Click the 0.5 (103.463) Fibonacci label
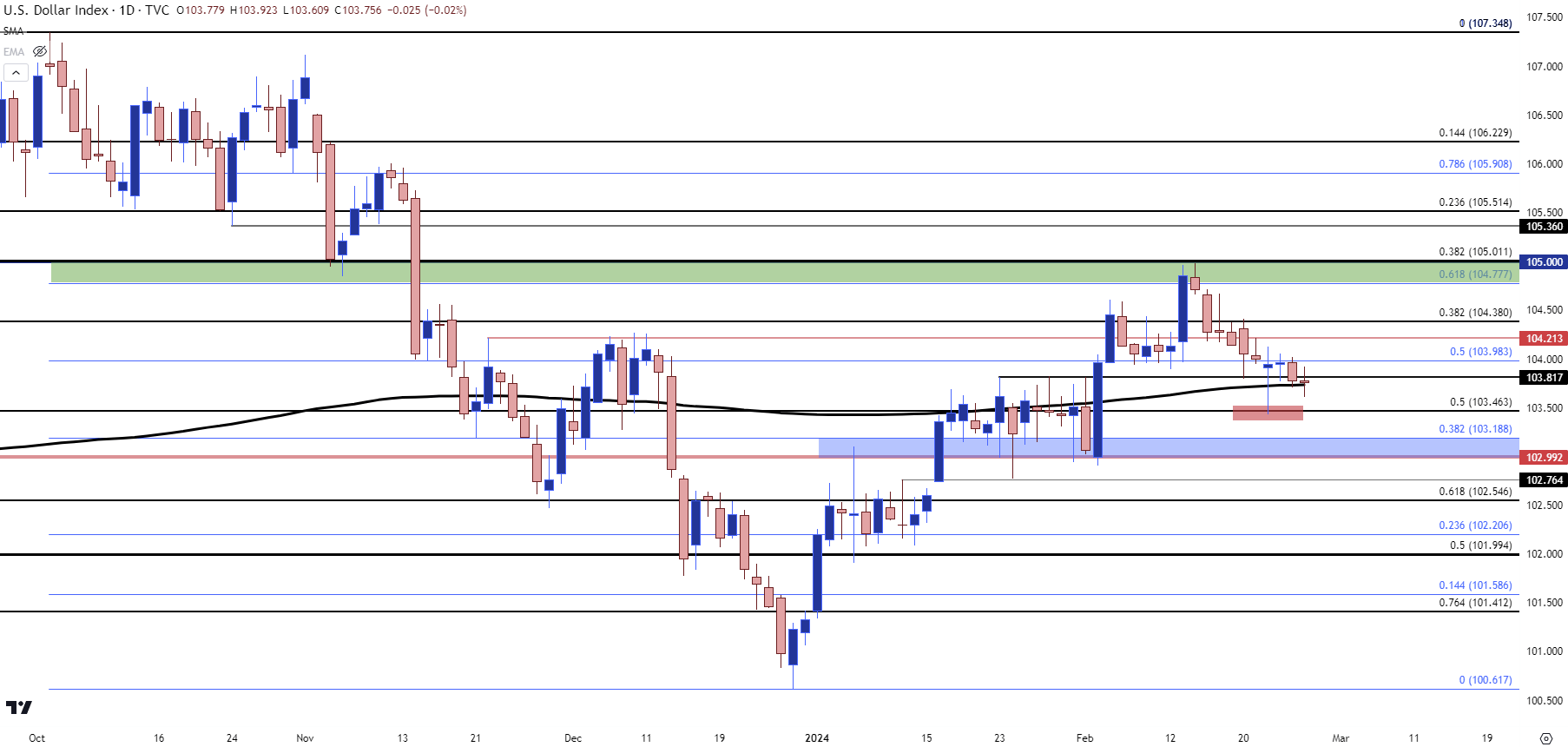Image resolution: width=1568 pixels, height=747 pixels. [x=1480, y=402]
